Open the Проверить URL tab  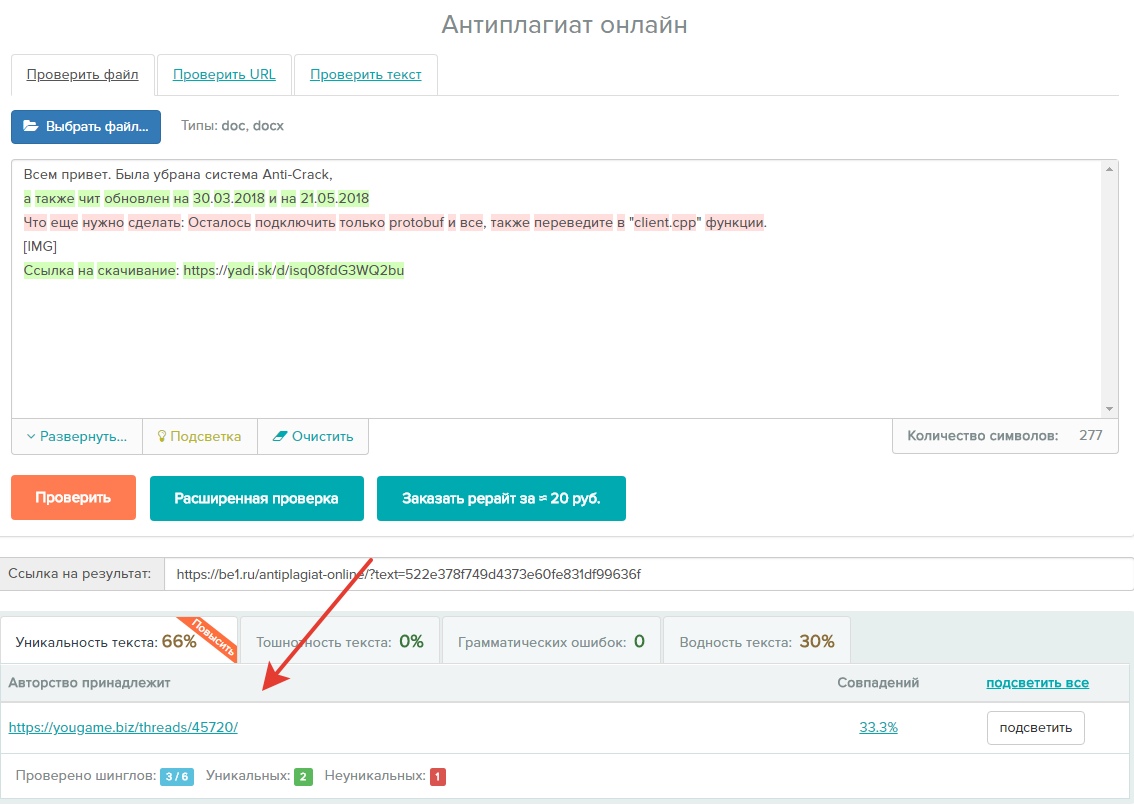224,74
